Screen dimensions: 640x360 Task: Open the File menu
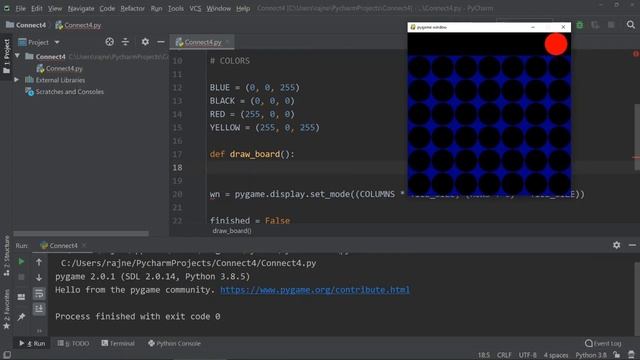tap(20, 8)
